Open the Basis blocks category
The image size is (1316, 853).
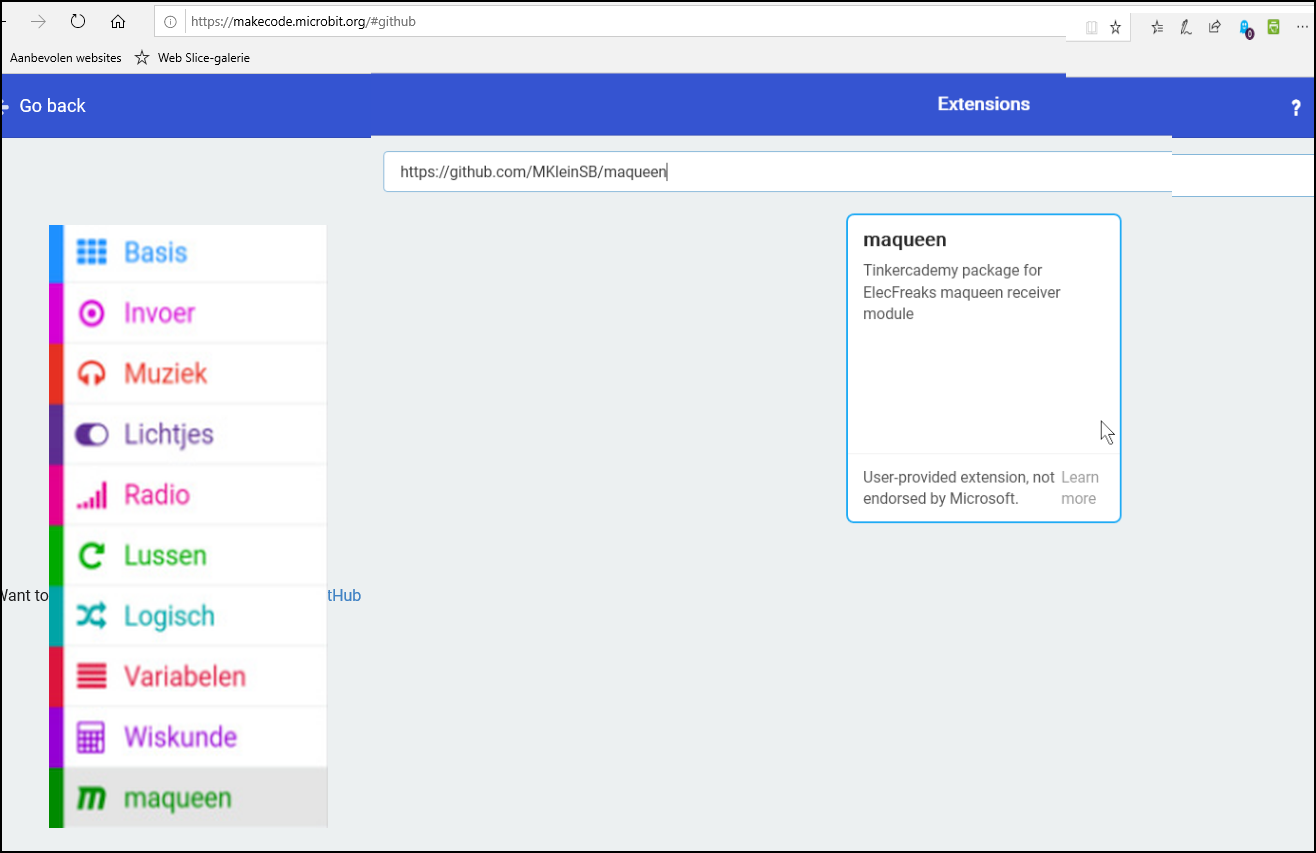click(x=188, y=253)
